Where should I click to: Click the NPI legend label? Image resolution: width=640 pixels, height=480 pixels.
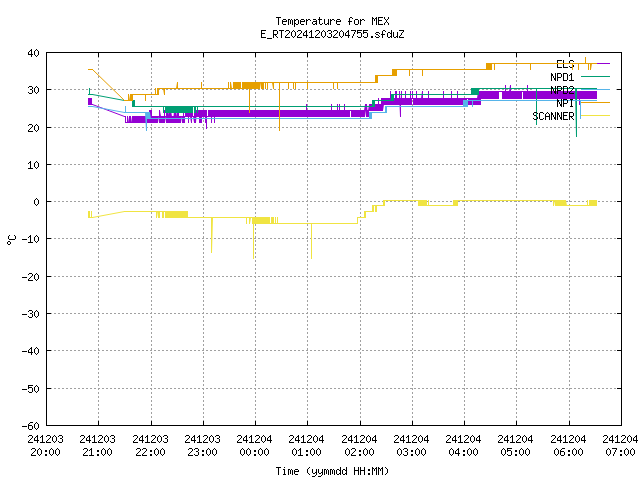coord(565,103)
